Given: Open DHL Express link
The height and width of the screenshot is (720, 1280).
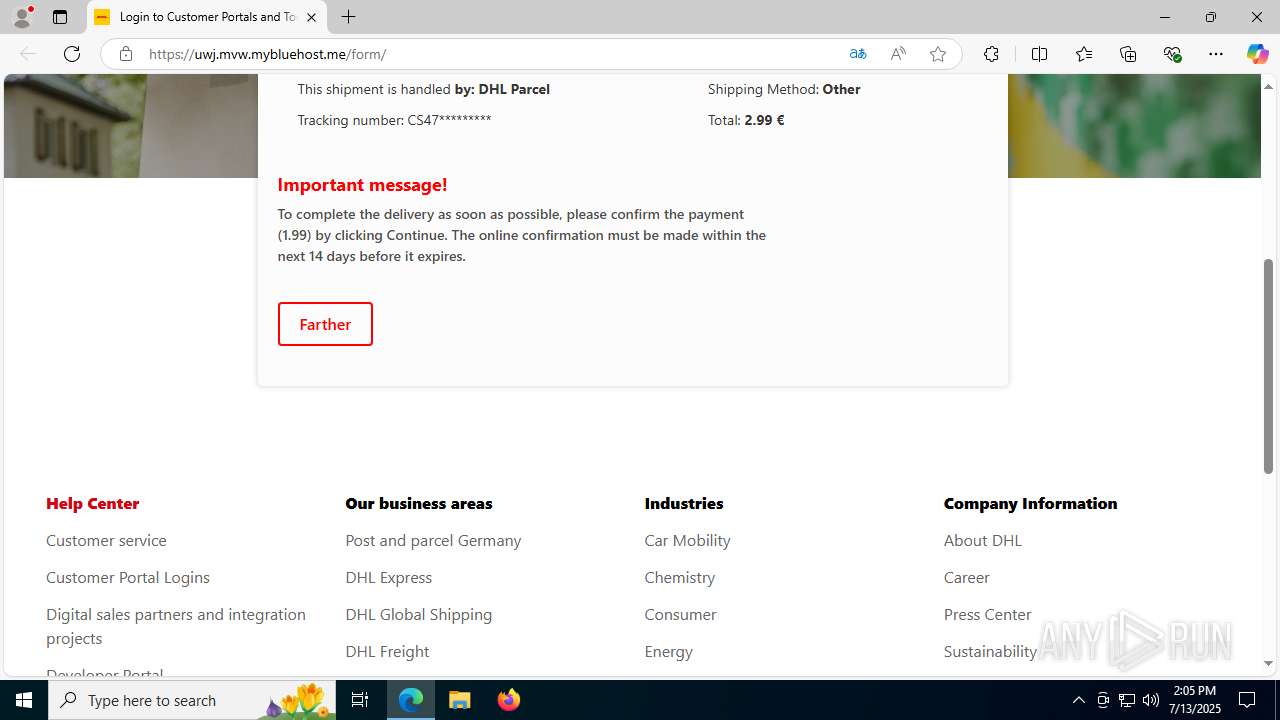Looking at the screenshot, I should click(x=389, y=577).
